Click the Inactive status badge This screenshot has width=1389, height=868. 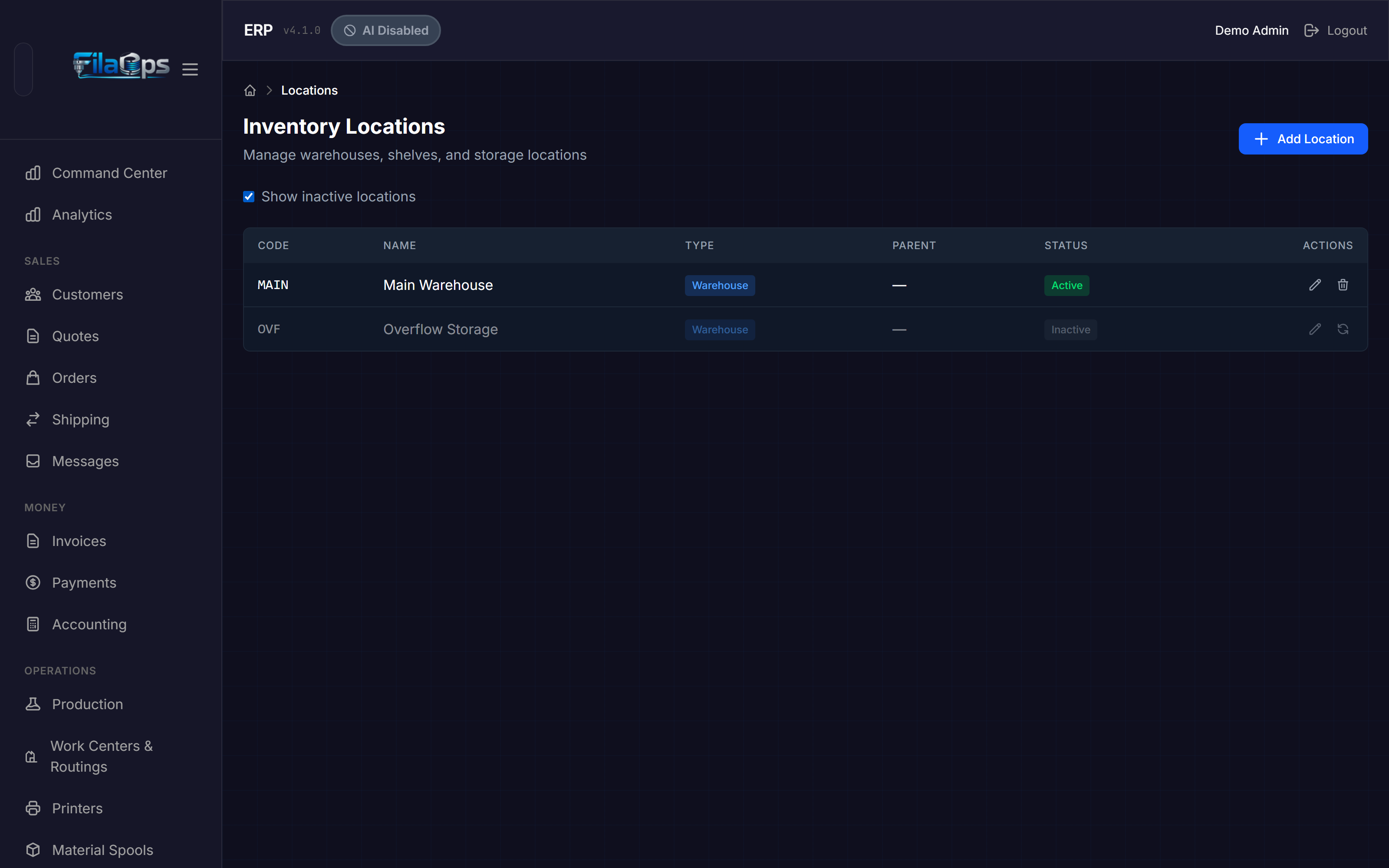[1070, 329]
